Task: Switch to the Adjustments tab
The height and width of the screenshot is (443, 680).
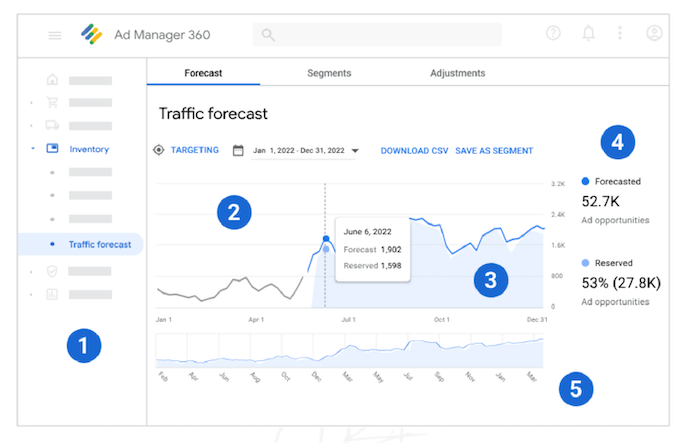Action: tap(457, 73)
